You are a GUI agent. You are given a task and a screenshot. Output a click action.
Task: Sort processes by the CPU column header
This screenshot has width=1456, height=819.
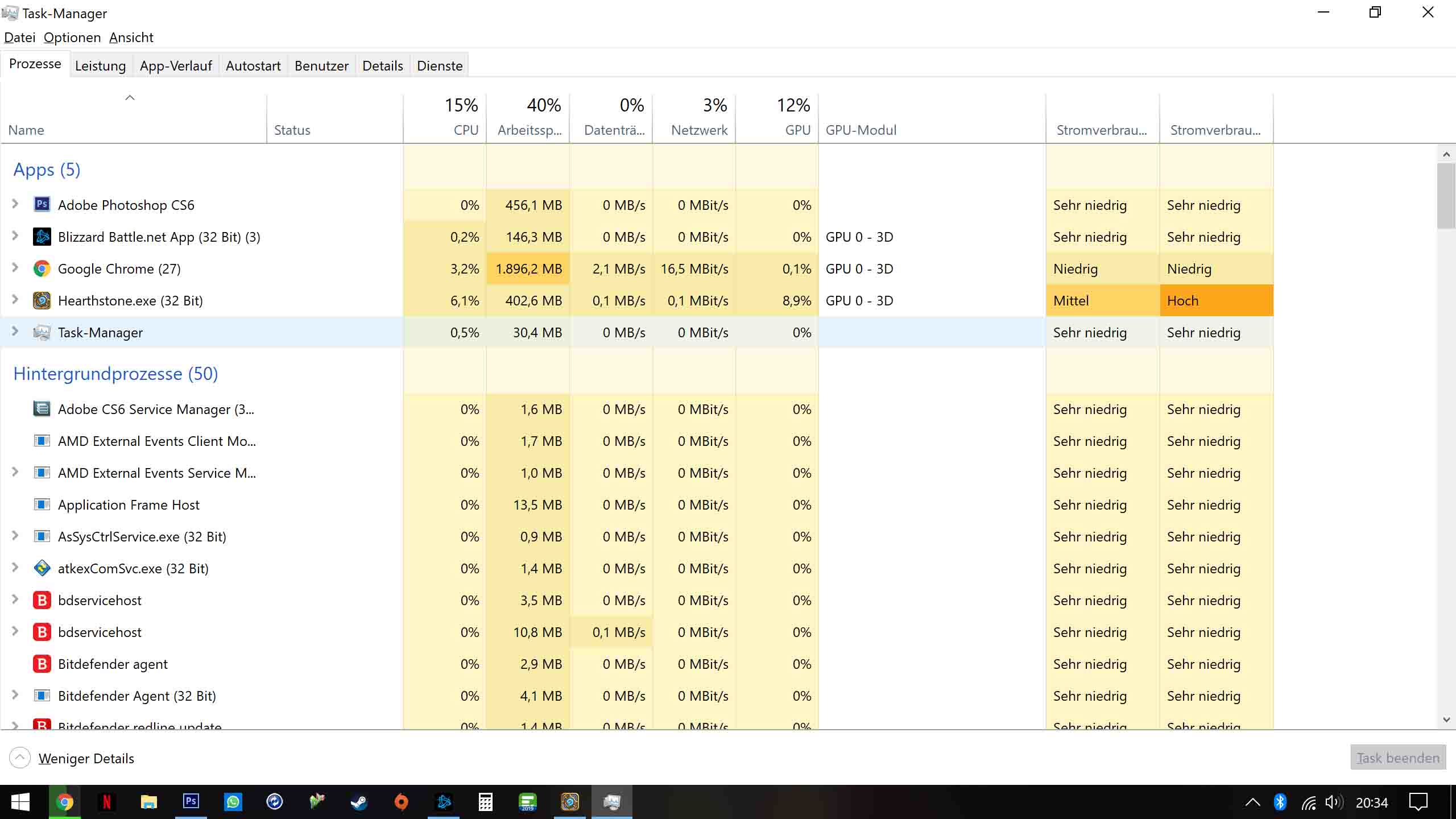pyautogui.click(x=445, y=118)
